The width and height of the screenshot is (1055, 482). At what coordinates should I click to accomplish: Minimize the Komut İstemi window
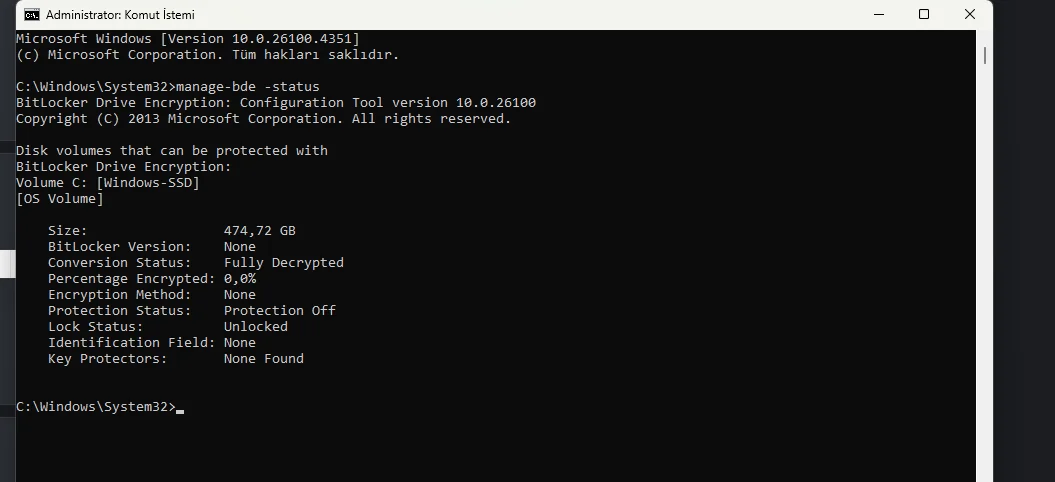[x=878, y=15]
